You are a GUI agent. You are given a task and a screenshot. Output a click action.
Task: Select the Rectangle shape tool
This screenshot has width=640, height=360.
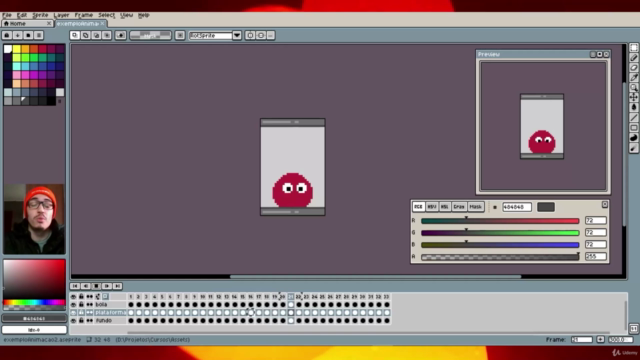[x=633, y=128]
